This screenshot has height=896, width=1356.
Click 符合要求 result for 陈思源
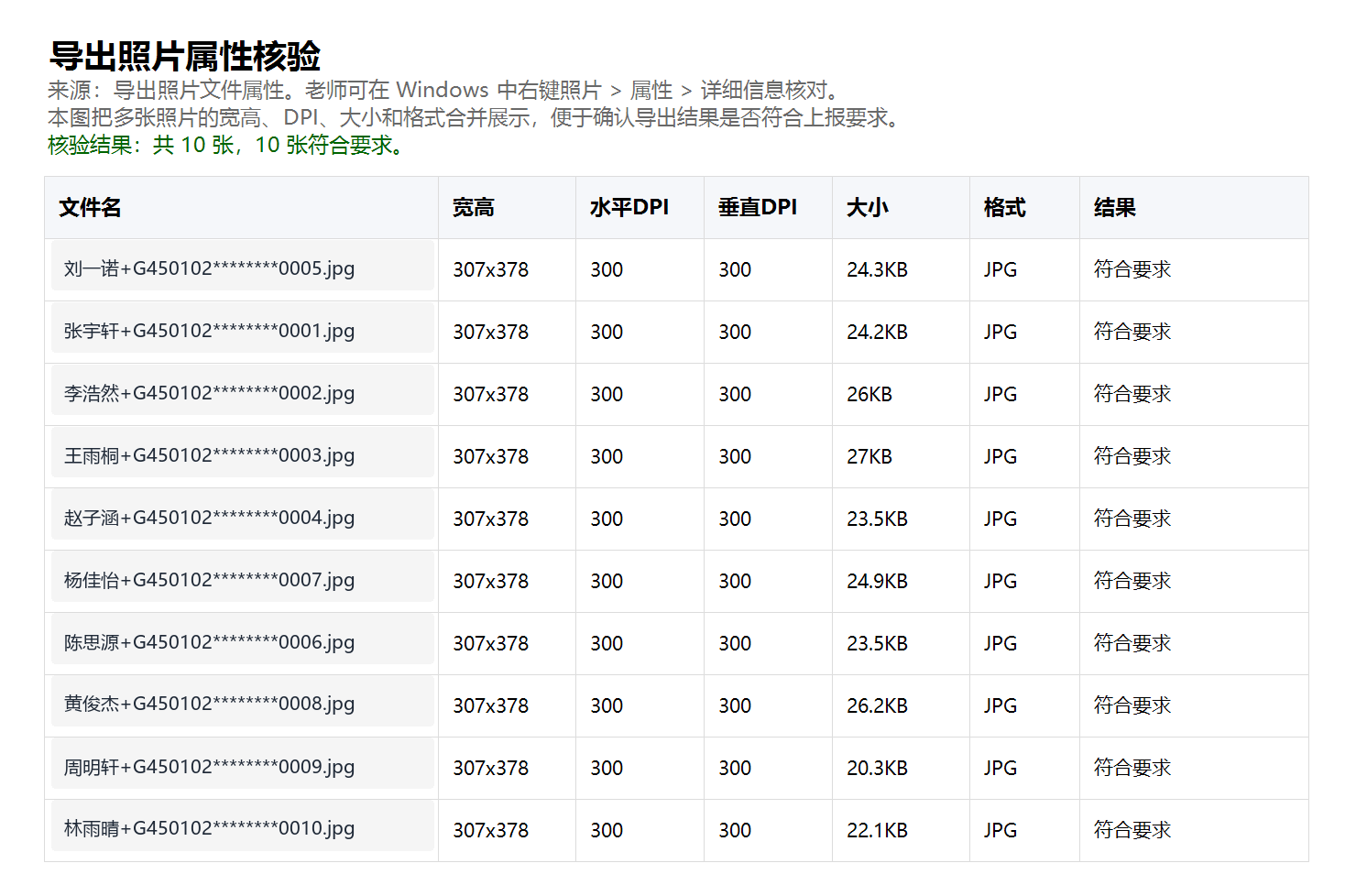point(1132,643)
